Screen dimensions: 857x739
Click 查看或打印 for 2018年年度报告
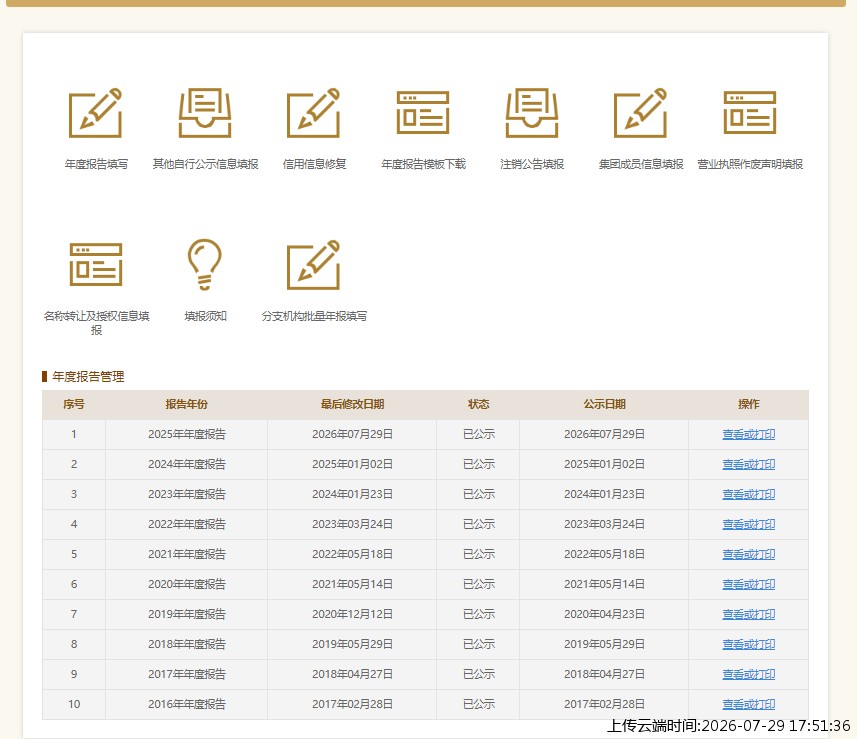[x=748, y=645]
